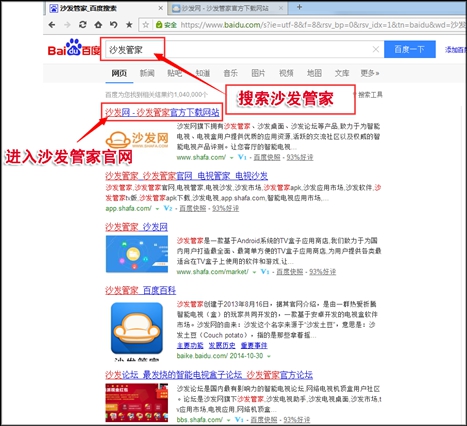The image size is (467, 426).
Task: Open the blue sofa app thumbnail
Action: (137, 328)
